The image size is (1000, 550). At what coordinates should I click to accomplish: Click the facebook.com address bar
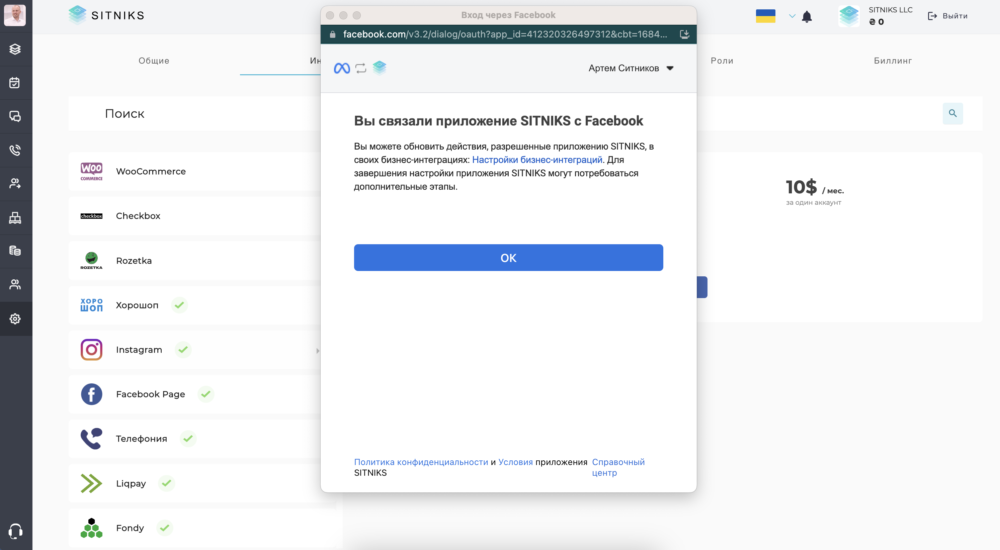504,34
